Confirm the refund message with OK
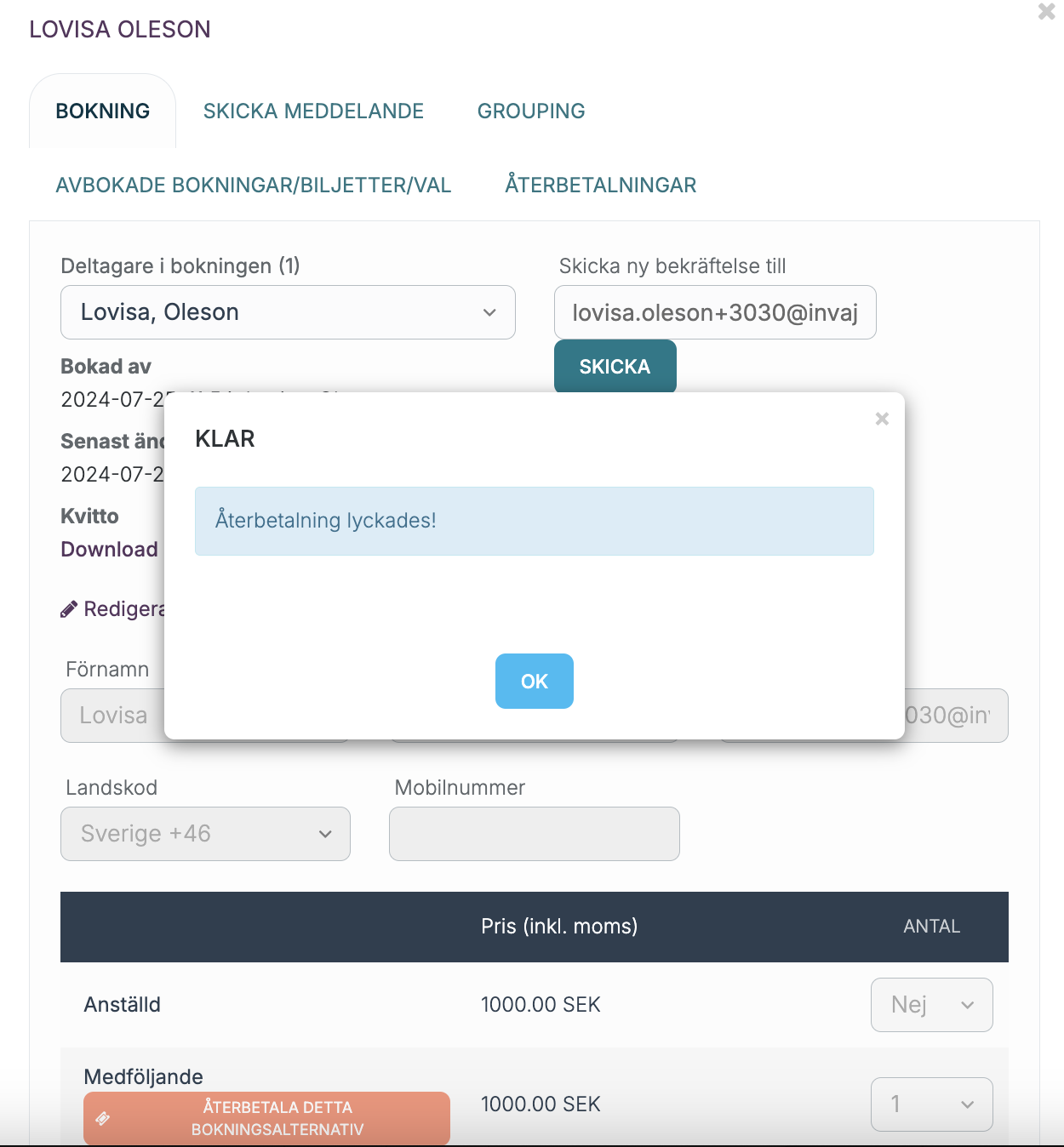Screen dimensions: 1064x1147 535,682
